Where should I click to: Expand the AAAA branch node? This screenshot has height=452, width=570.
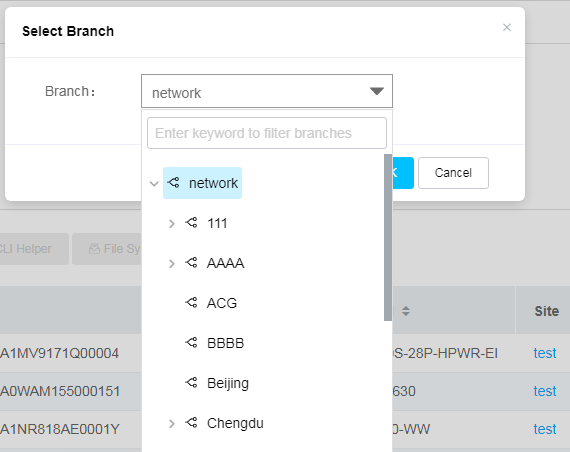[x=172, y=263]
